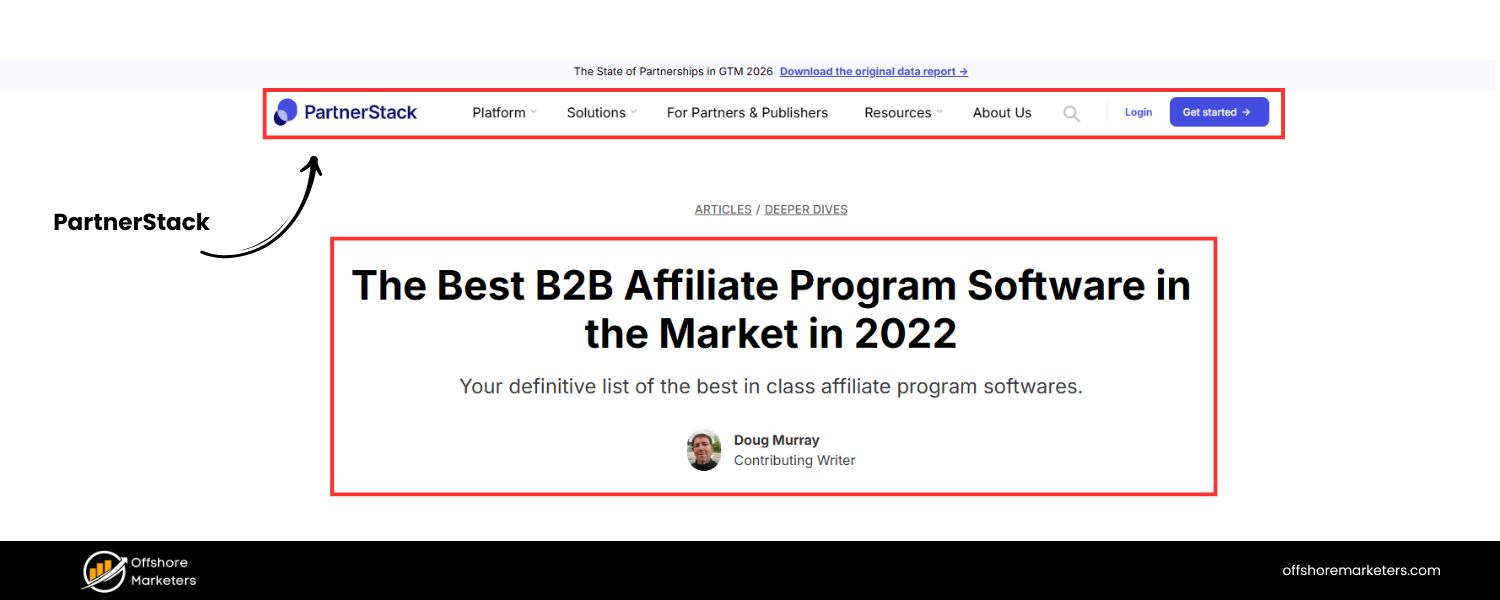Click the PartnerStack logo

point(346,112)
